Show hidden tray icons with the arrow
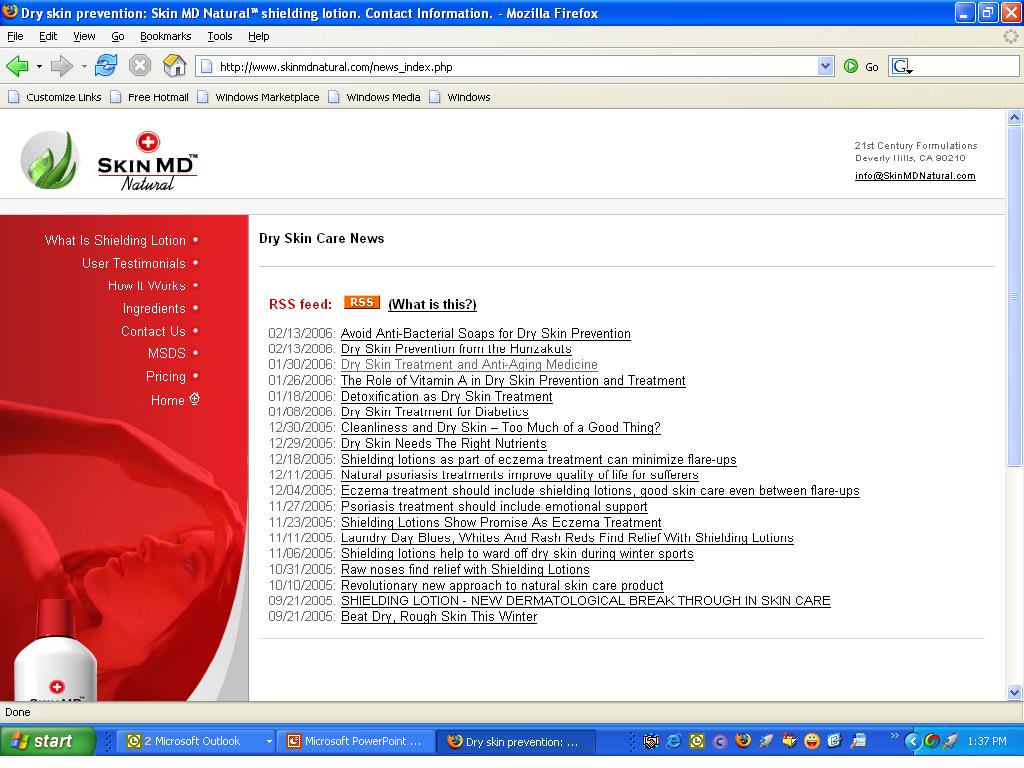Viewport: 1024px width, 768px height. point(913,741)
